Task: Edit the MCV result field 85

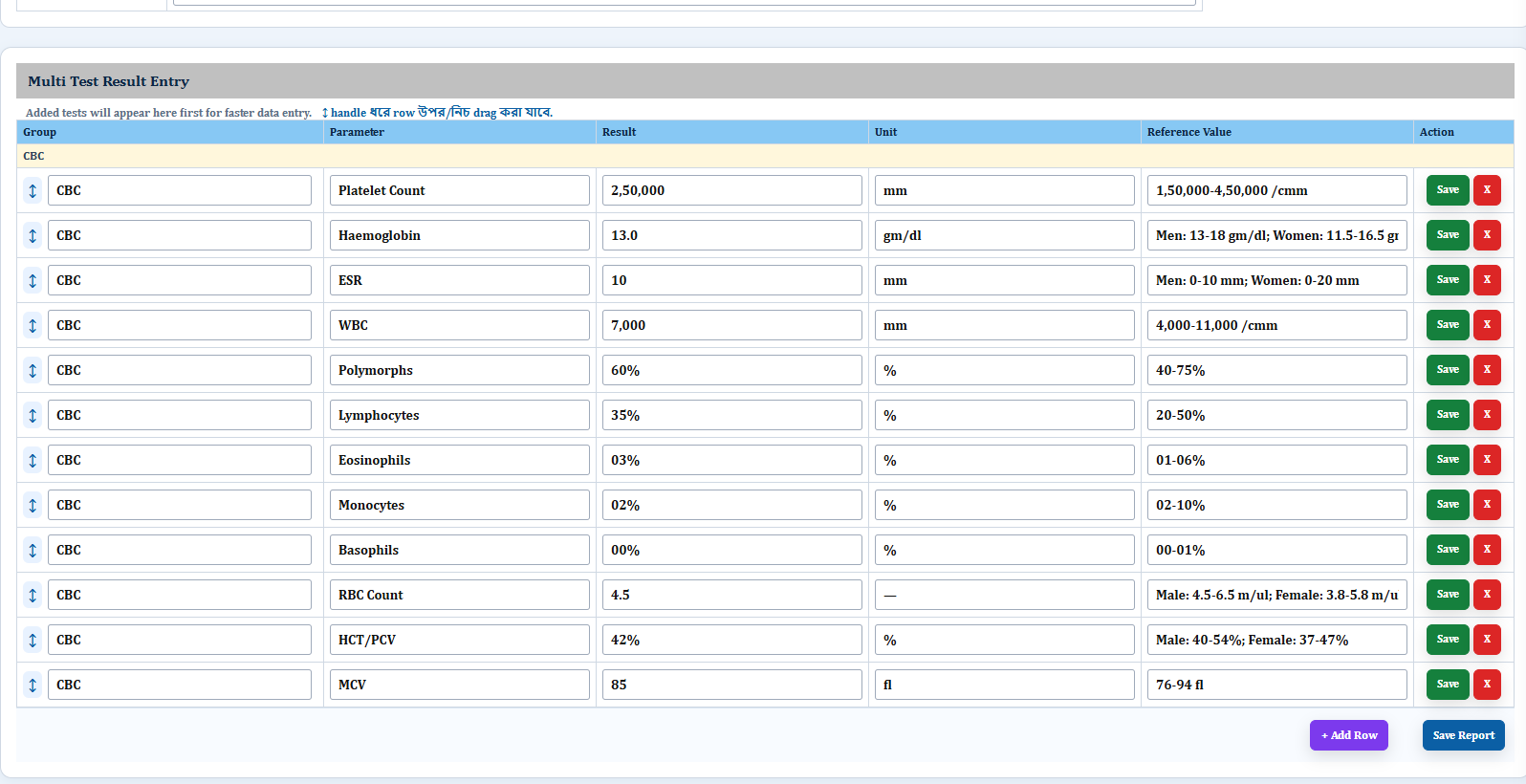Action: (732, 685)
